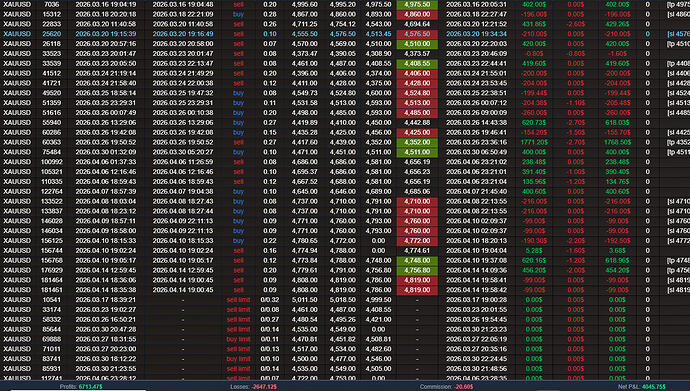This screenshot has height=391, width=690.
Task: Click profit value 431.86$
Action: [x=534, y=24]
